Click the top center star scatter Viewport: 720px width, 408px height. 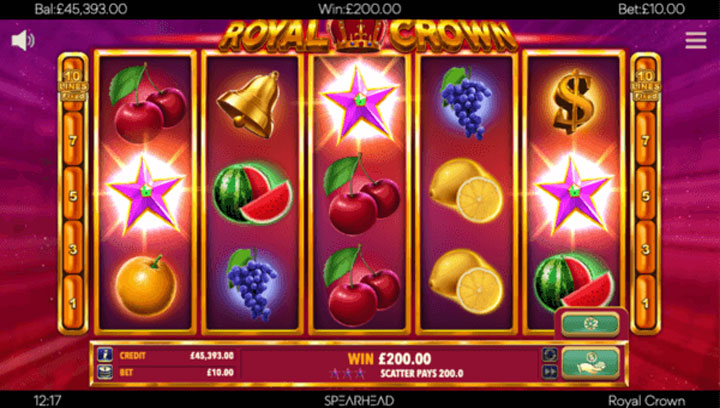click(x=360, y=103)
